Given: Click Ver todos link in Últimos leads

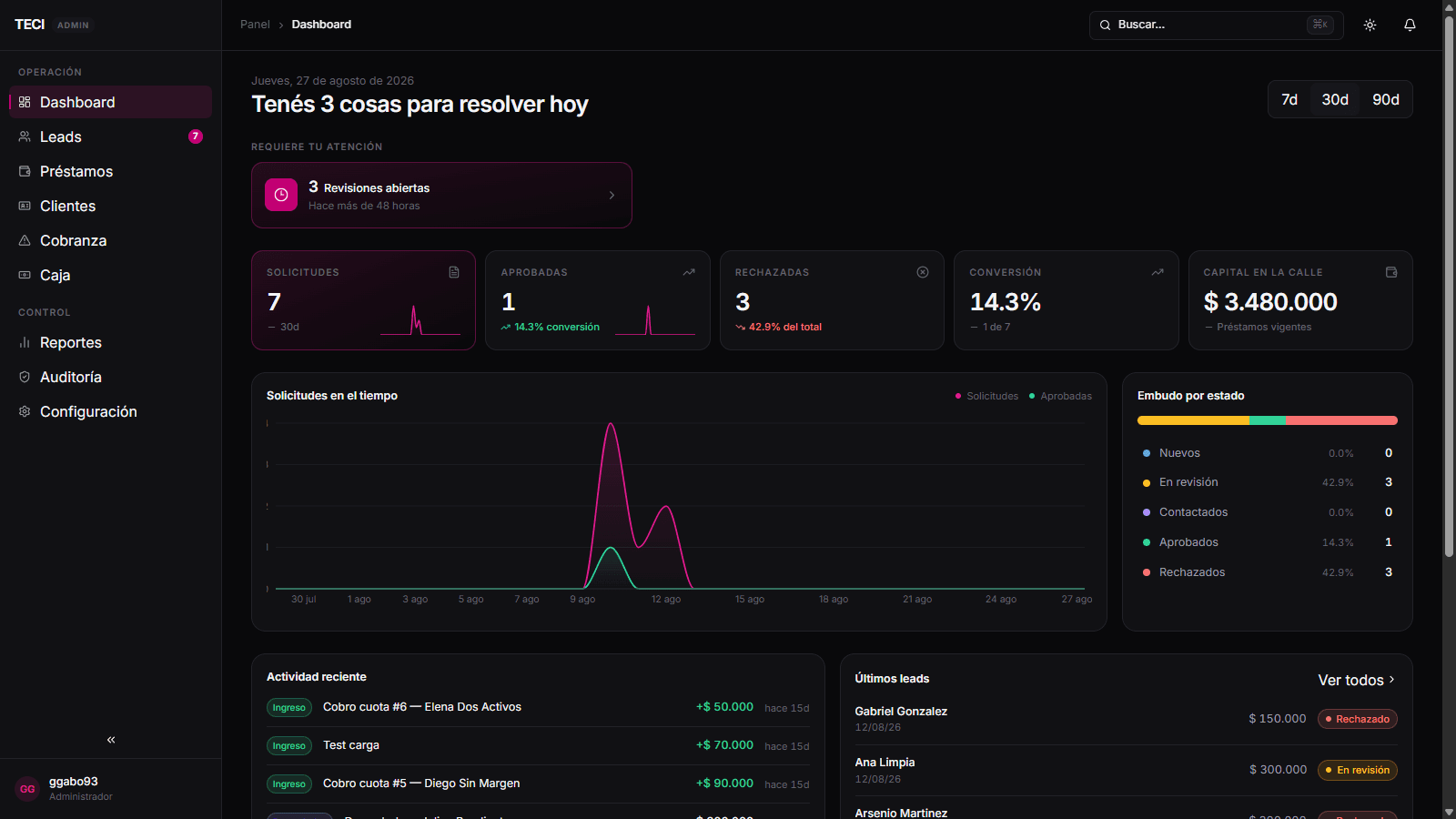Looking at the screenshot, I should coord(1357,680).
